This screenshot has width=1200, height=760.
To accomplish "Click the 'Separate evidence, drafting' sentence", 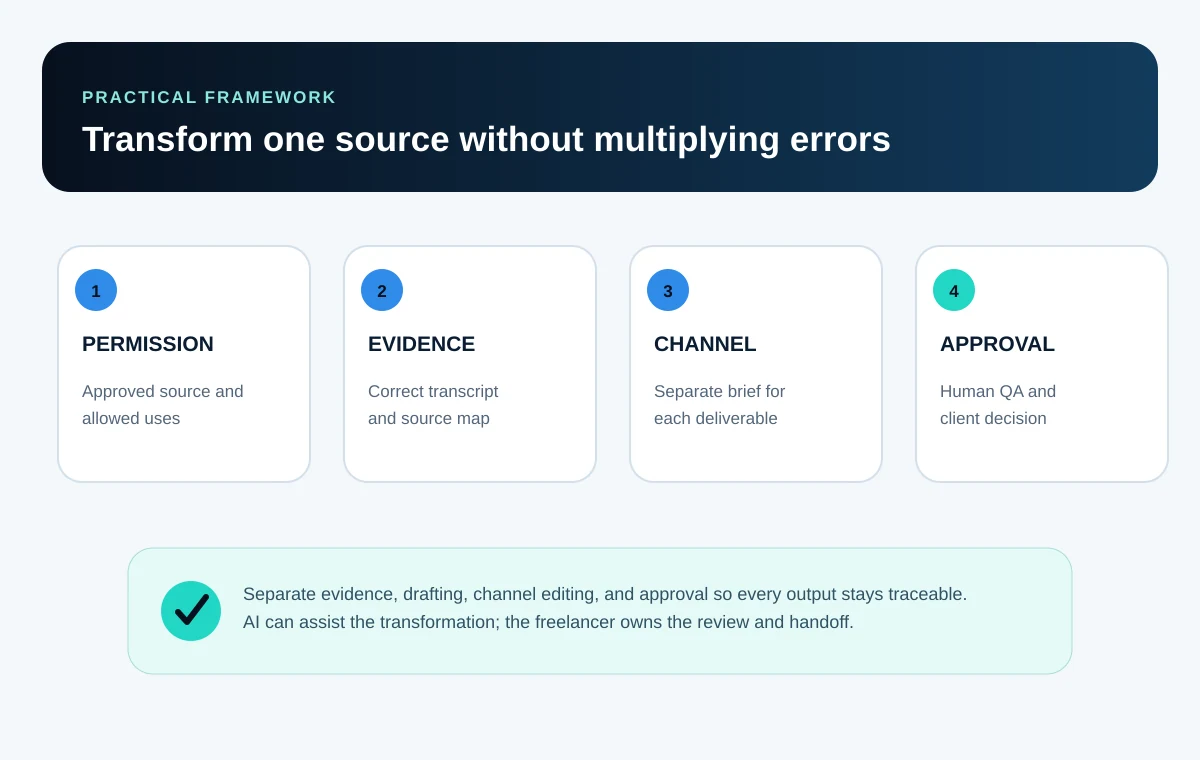I will pyautogui.click(x=605, y=594).
